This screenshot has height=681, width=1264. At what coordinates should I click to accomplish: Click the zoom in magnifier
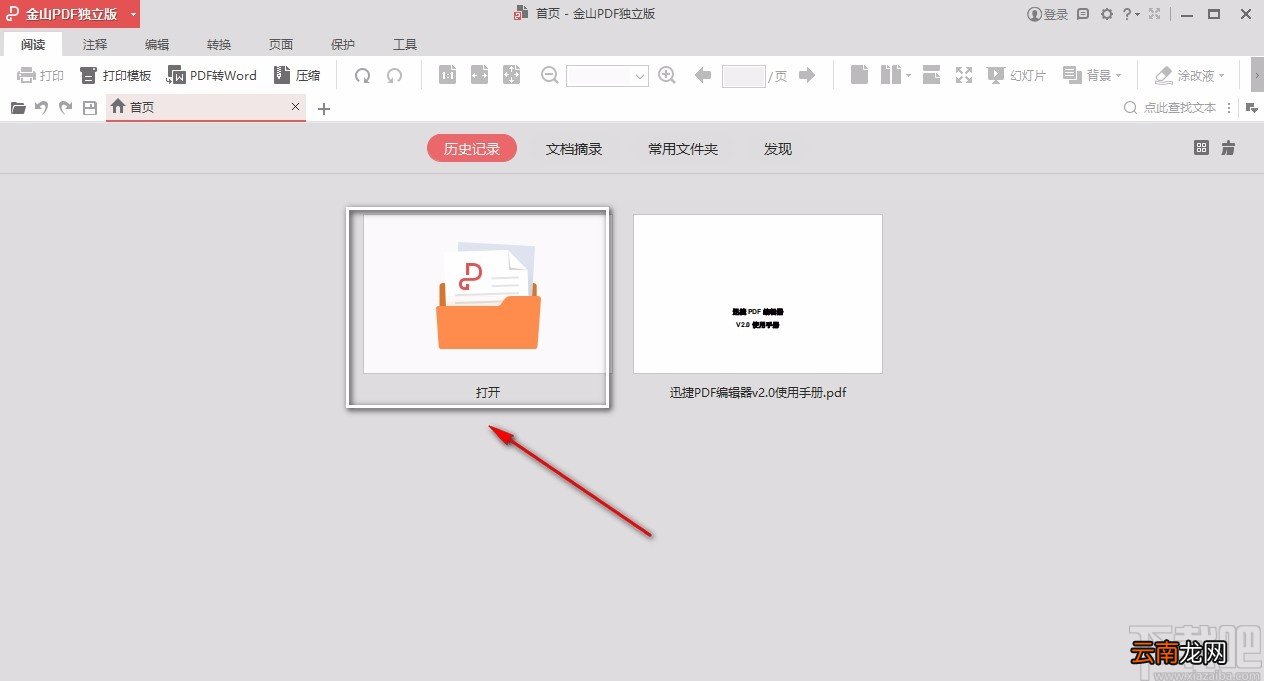[x=667, y=75]
